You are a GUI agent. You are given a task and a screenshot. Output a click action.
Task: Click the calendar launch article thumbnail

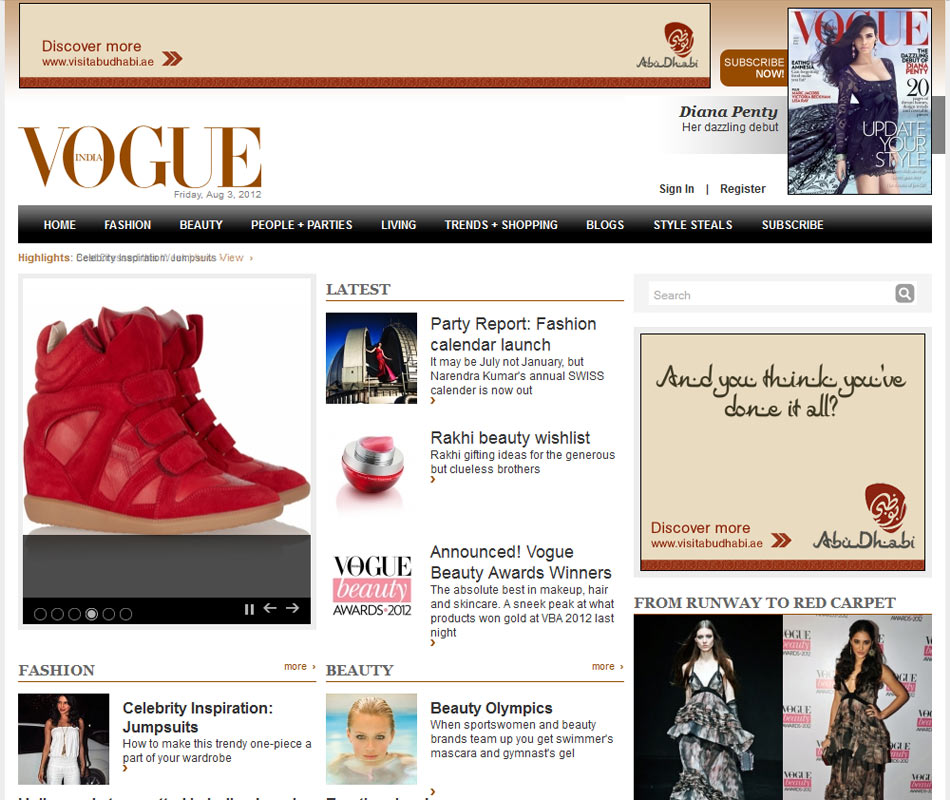pos(371,358)
